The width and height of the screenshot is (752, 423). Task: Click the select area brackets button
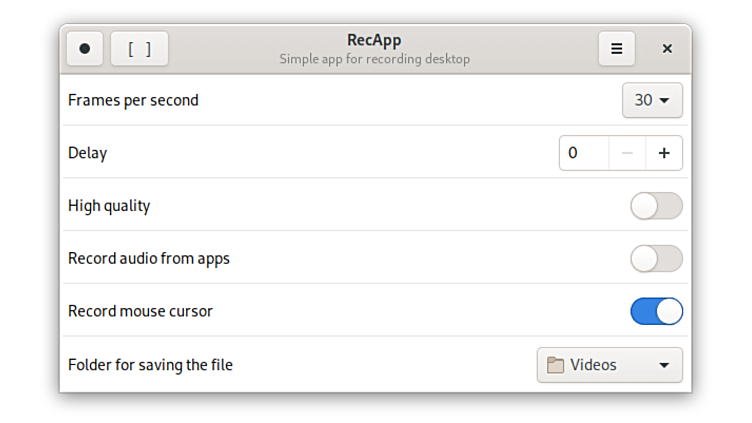click(140, 49)
